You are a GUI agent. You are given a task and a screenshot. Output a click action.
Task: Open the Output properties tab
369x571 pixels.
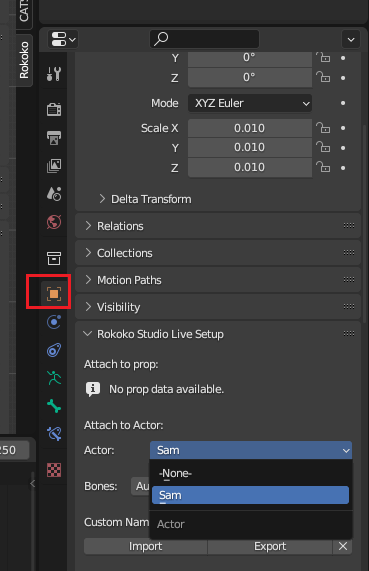click(54, 138)
